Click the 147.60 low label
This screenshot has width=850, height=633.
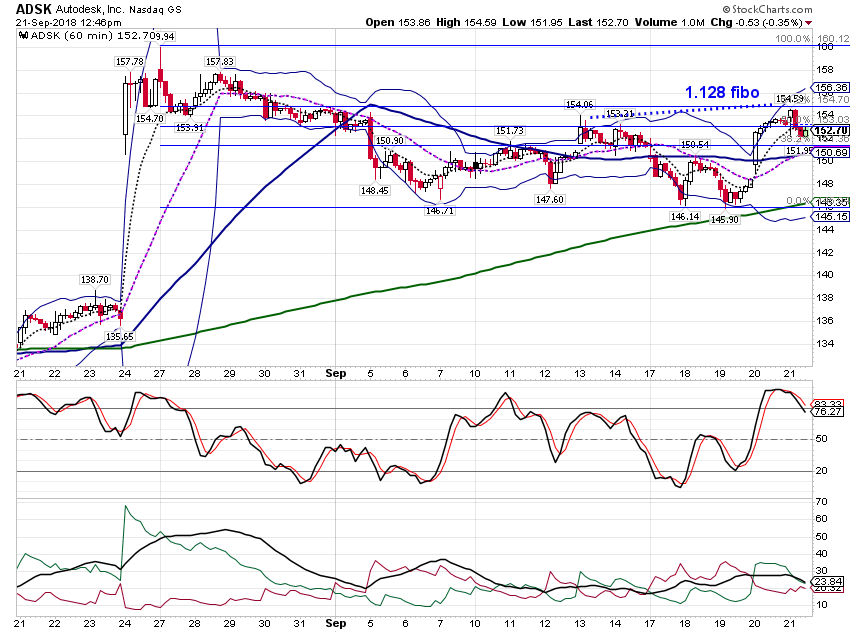[550, 199]
